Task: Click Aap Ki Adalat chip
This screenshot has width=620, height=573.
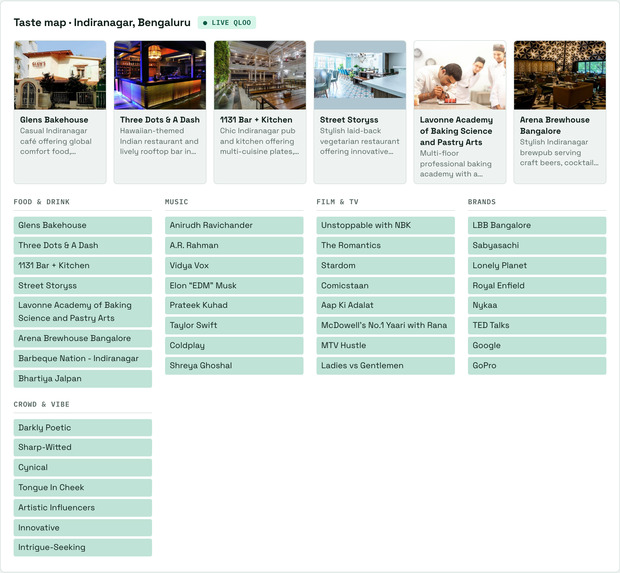Action: [x=386, y=305]
